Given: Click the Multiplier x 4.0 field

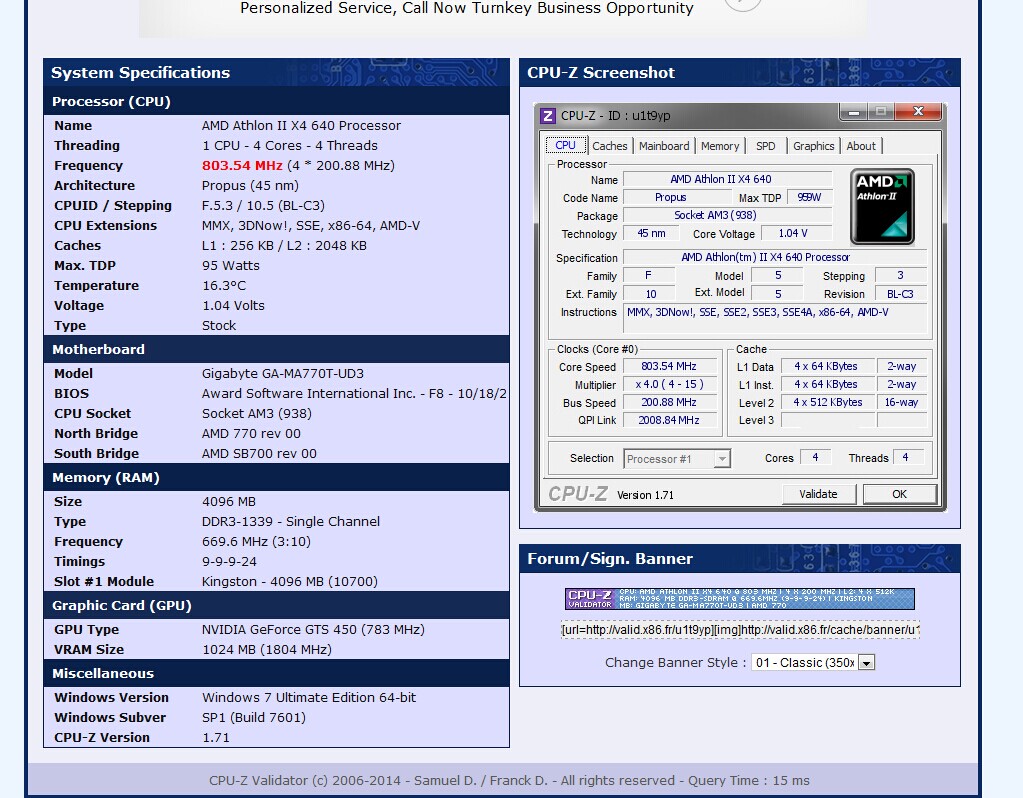Looking at the screenshot, I should pos(669,384).
